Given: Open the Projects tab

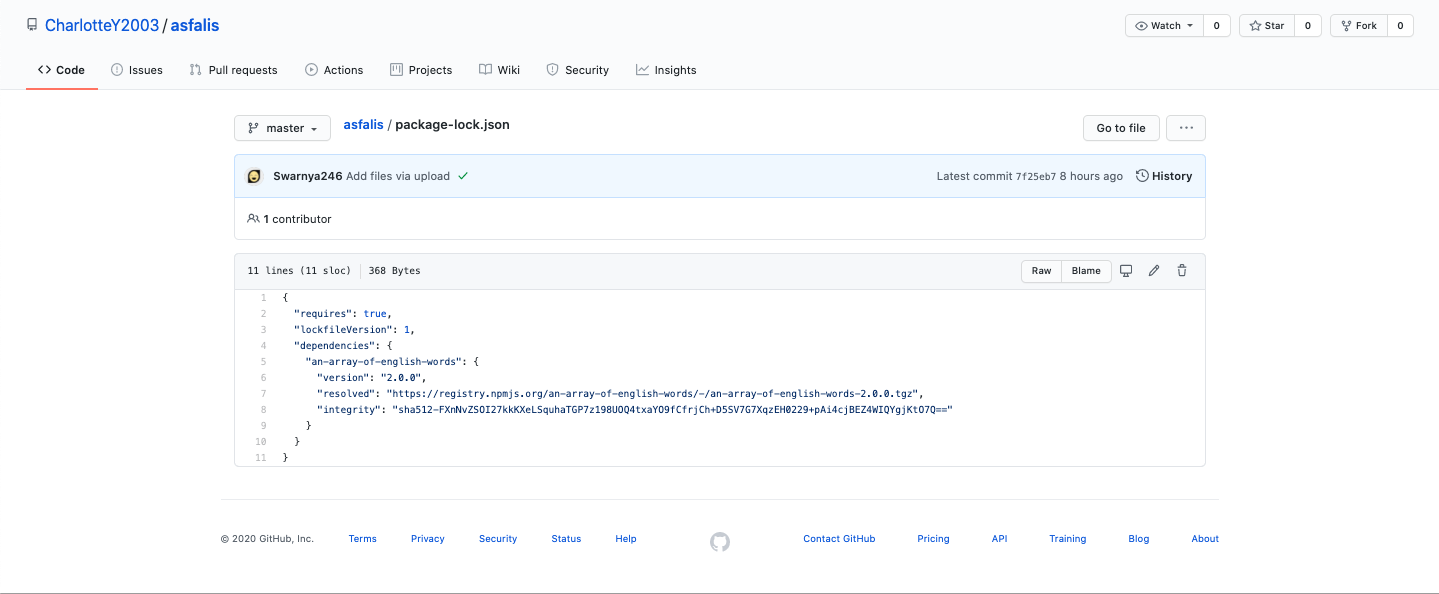Looking at the screenshot, I should (421, 70).
